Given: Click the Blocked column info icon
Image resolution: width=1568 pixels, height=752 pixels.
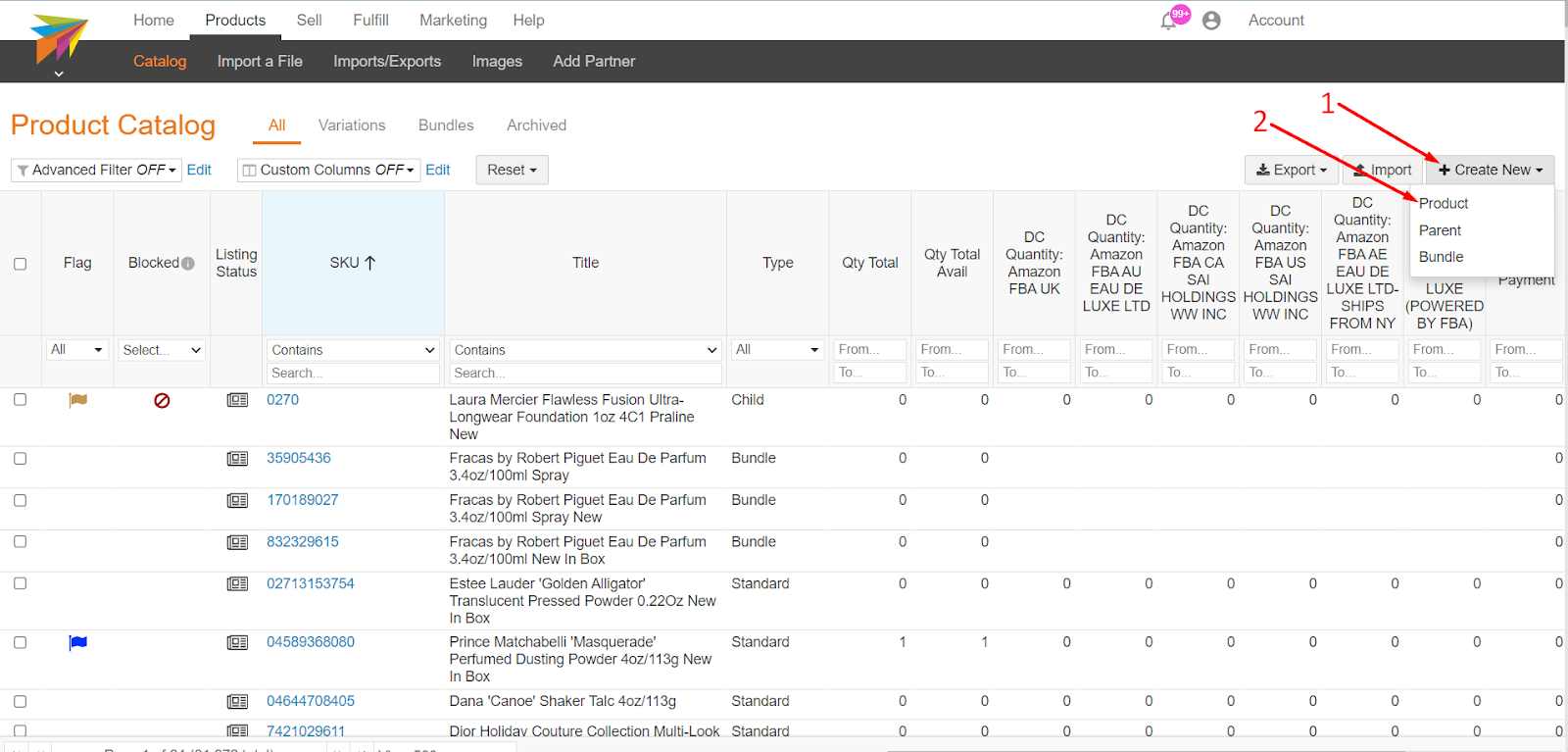Looking at the screenshot, I should [188, 264].
